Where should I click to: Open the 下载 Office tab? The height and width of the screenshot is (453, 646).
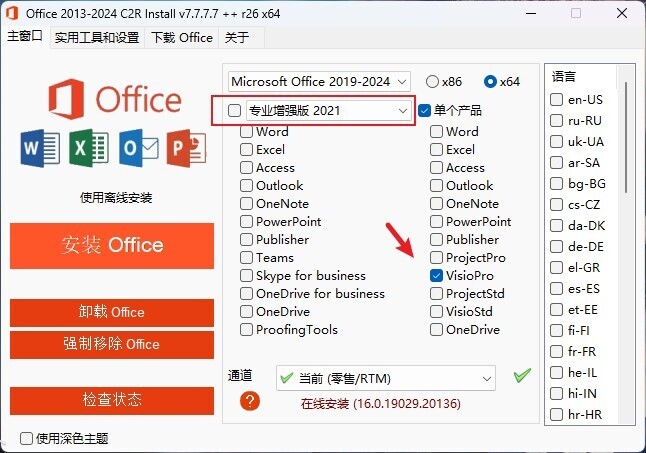point(182,38)
